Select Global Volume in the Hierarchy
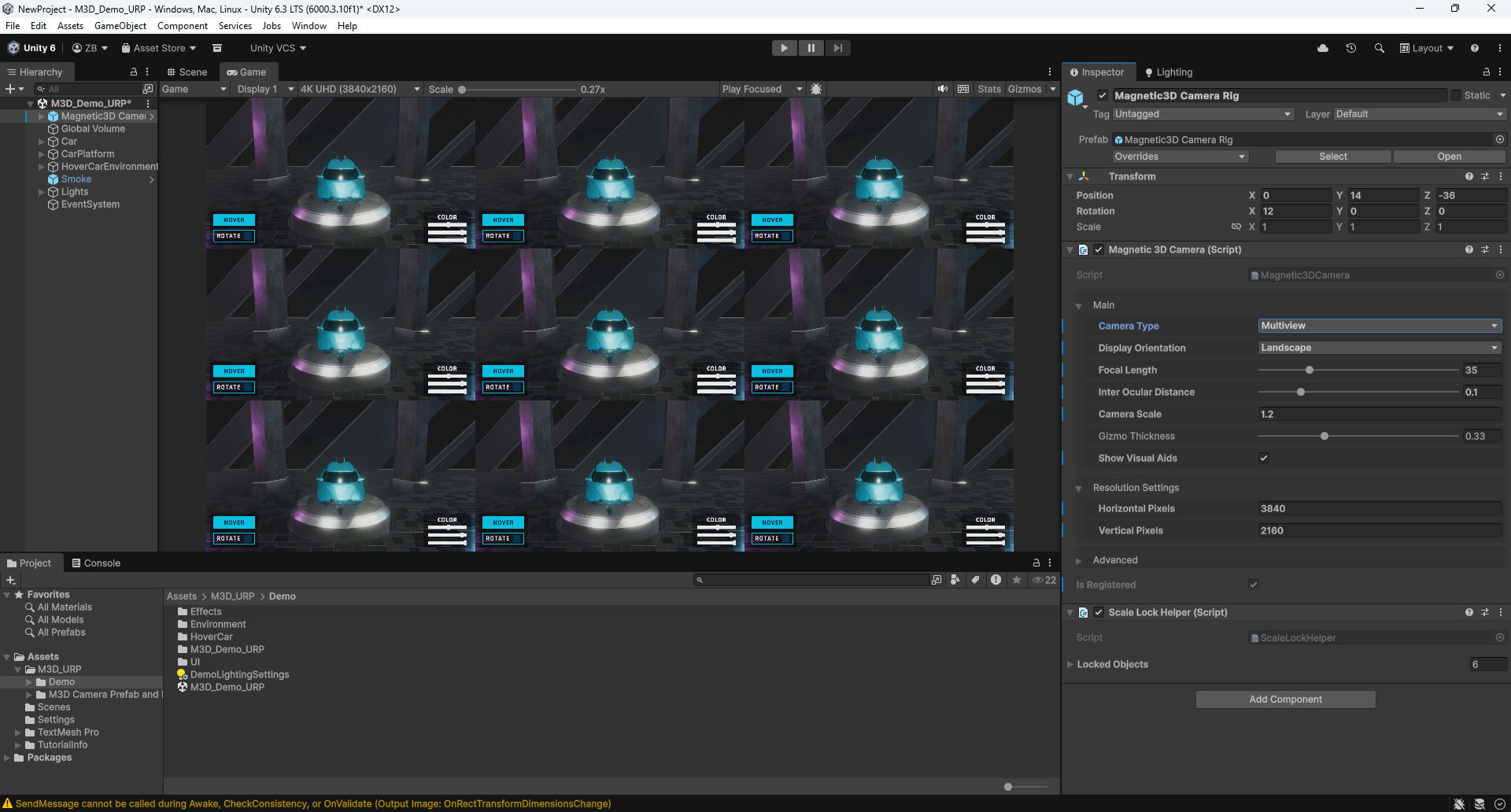1511x812 pixels. pyautogui.click(x=93, y=128)
